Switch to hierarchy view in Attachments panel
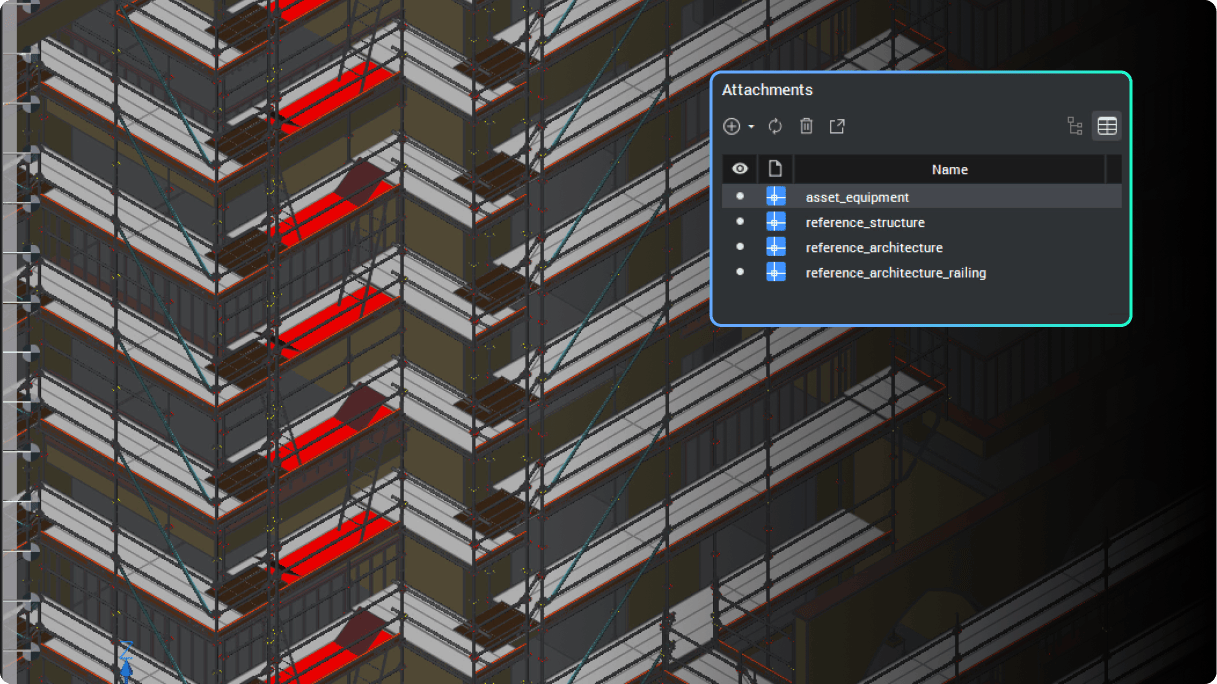 click(x=1075, y=126)
